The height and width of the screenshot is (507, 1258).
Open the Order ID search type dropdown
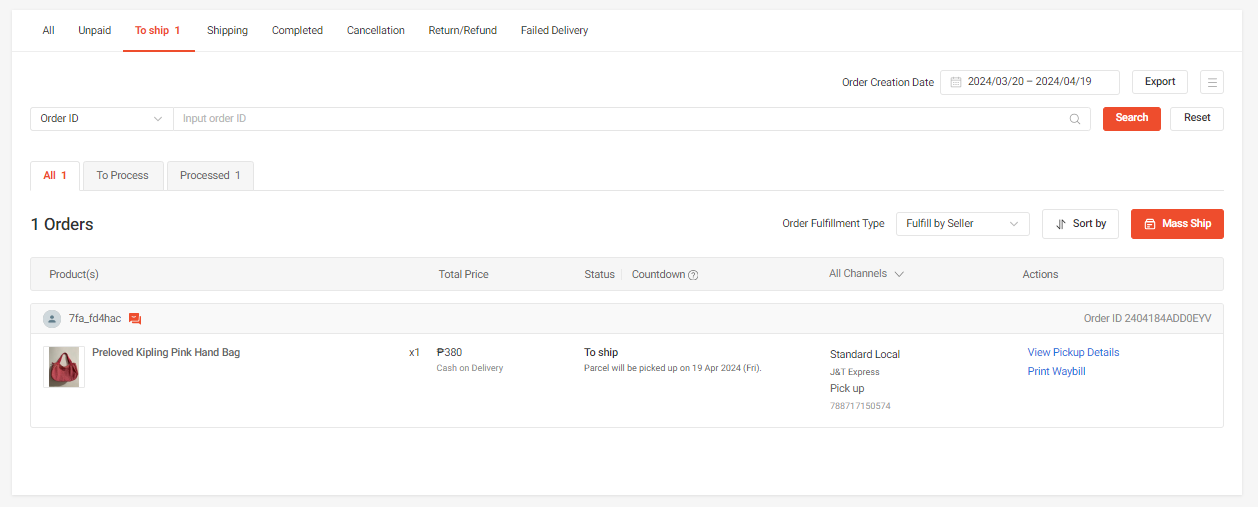101,119
